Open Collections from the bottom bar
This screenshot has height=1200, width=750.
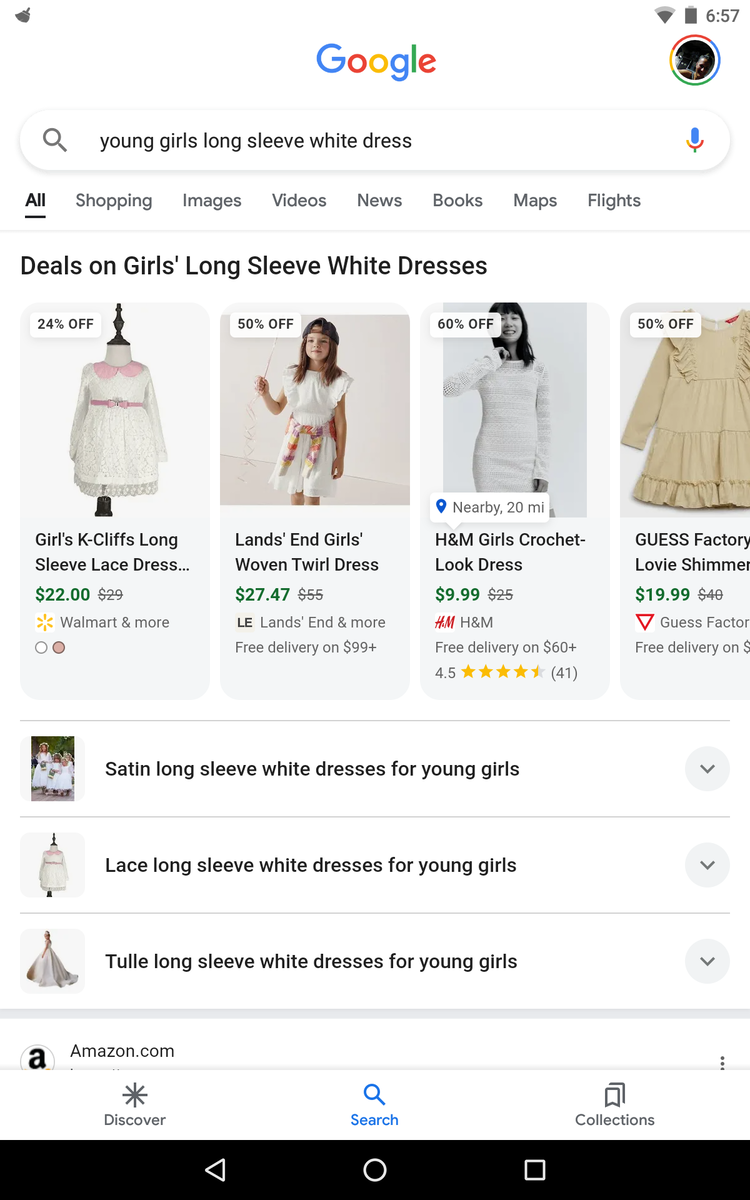pyautogui.click(x=615, y=1104)
